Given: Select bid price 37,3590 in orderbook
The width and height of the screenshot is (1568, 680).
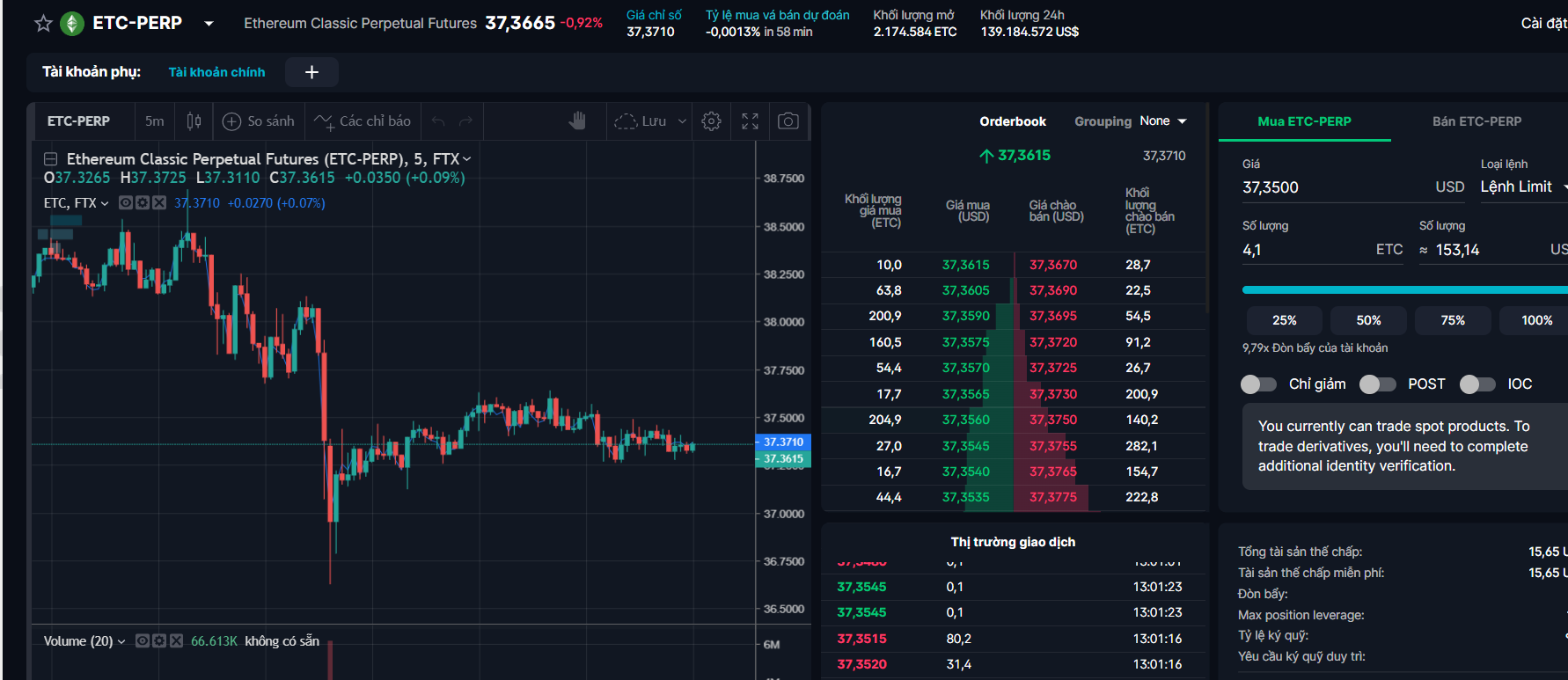Looking at the screenshot, I should pos(965,316).
